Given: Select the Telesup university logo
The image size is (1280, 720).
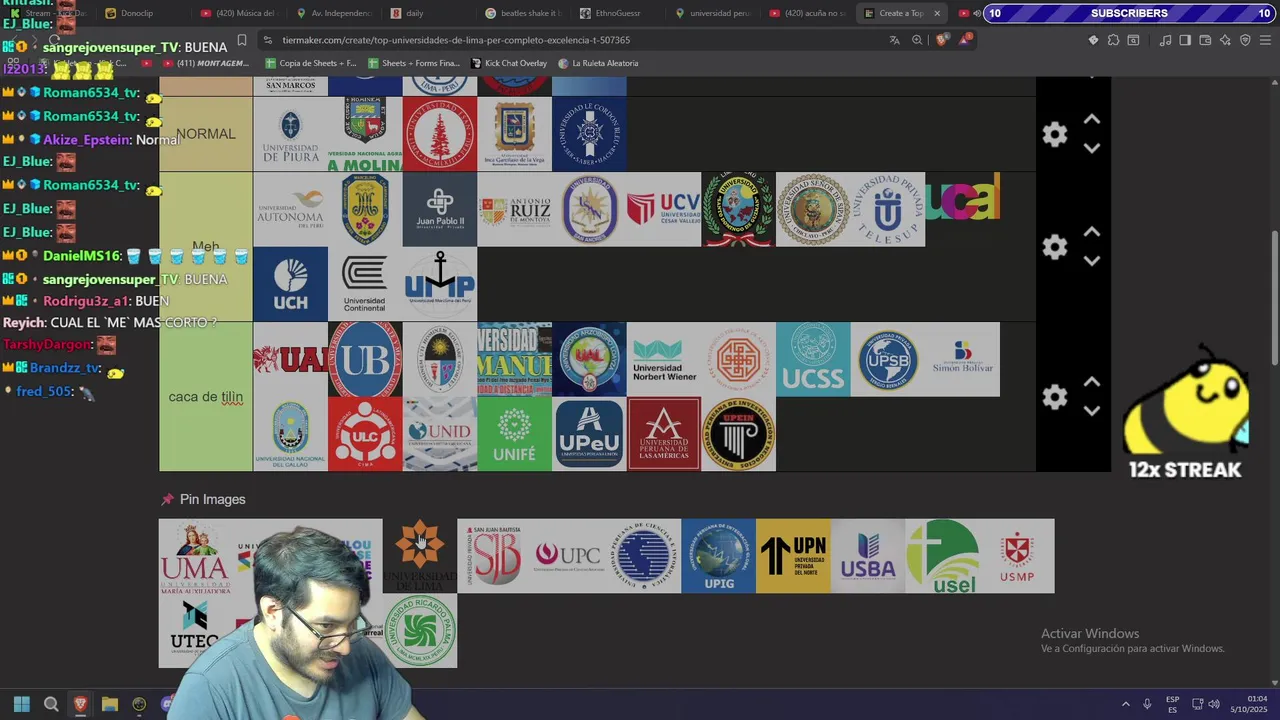Looking at the screenshot, I should coord(888,209).
